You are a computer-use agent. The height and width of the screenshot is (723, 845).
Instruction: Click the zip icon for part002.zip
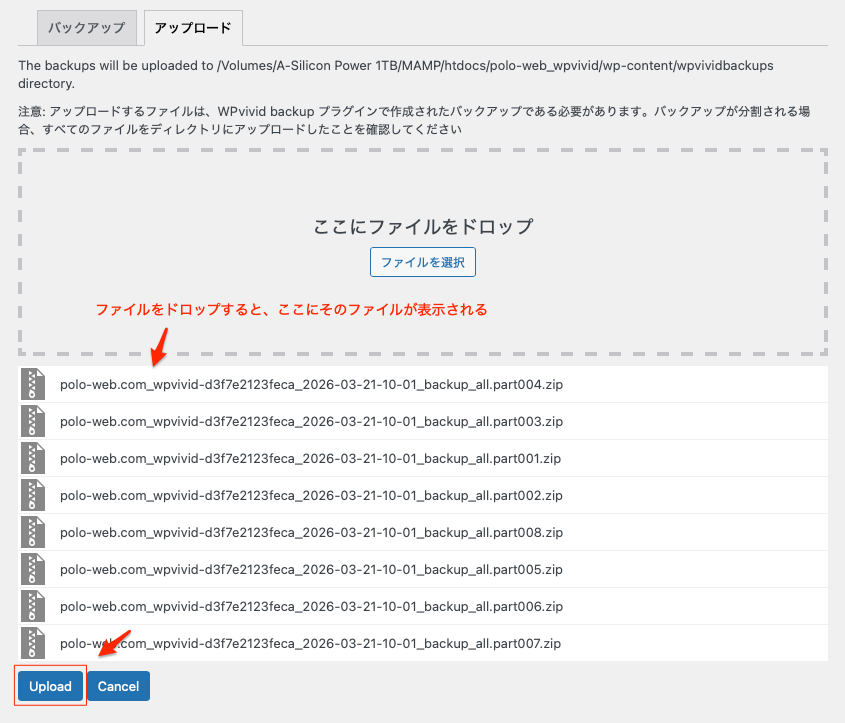[x=34, y=495]
